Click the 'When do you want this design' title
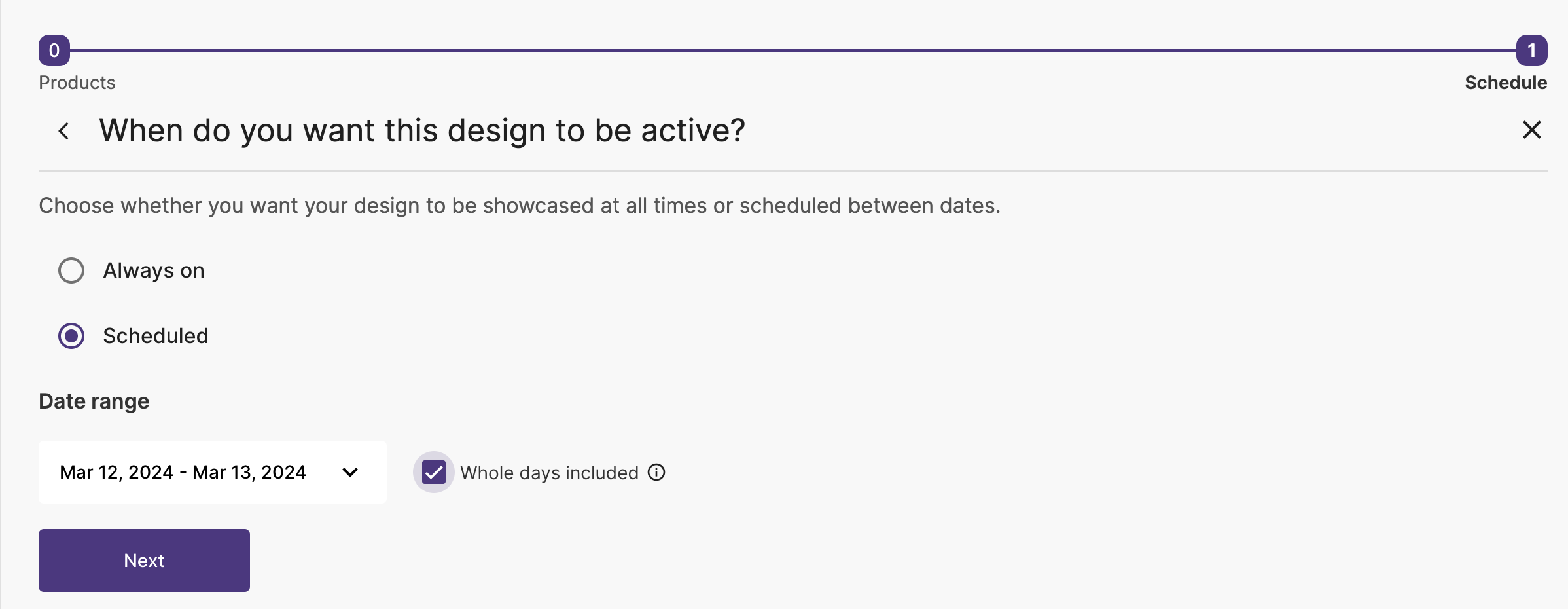 (x=422, y=130)
